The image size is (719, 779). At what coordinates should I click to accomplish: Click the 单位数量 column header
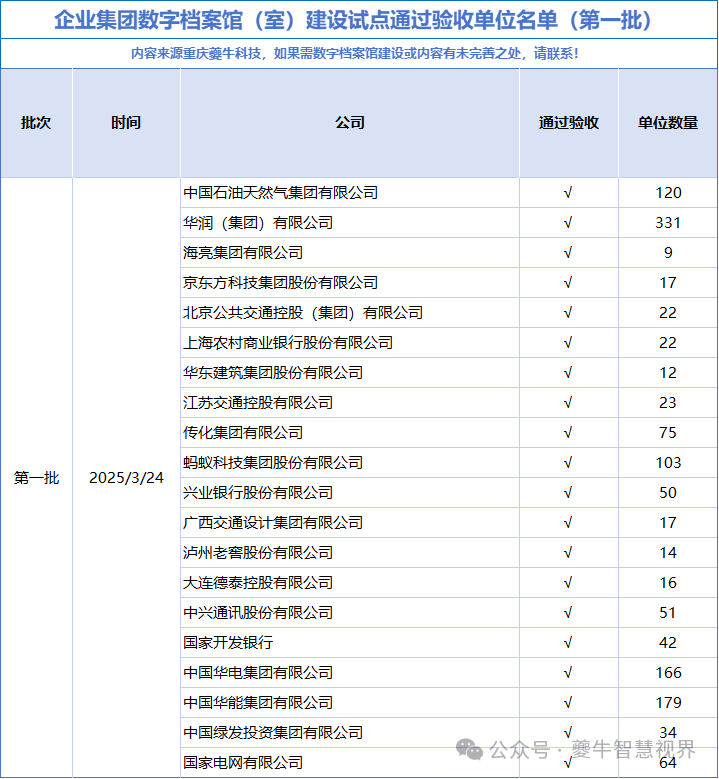pyautogui.click(x=668, y=123)
